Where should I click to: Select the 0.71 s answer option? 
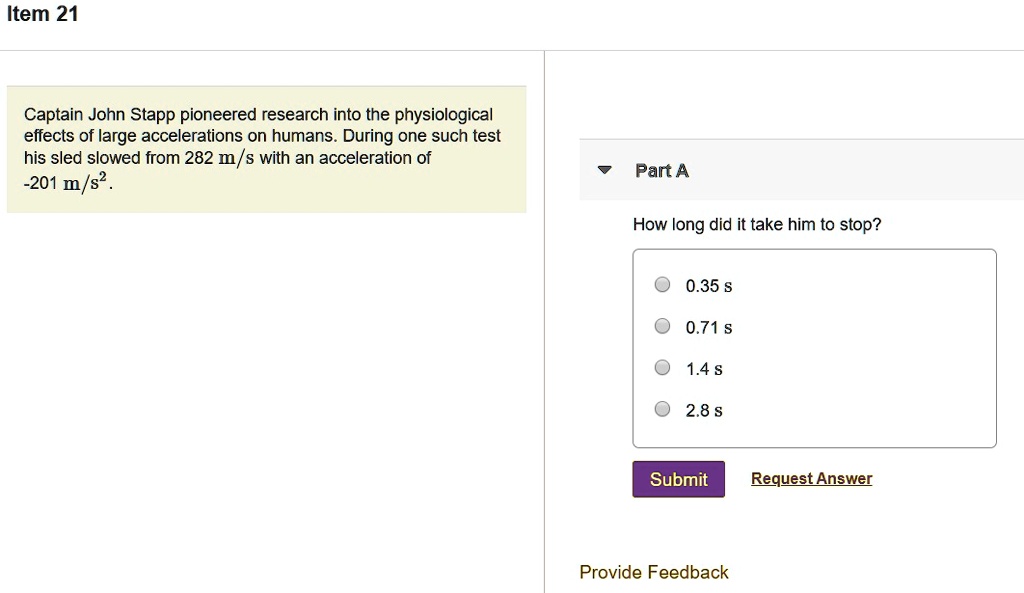pos(662,326)
